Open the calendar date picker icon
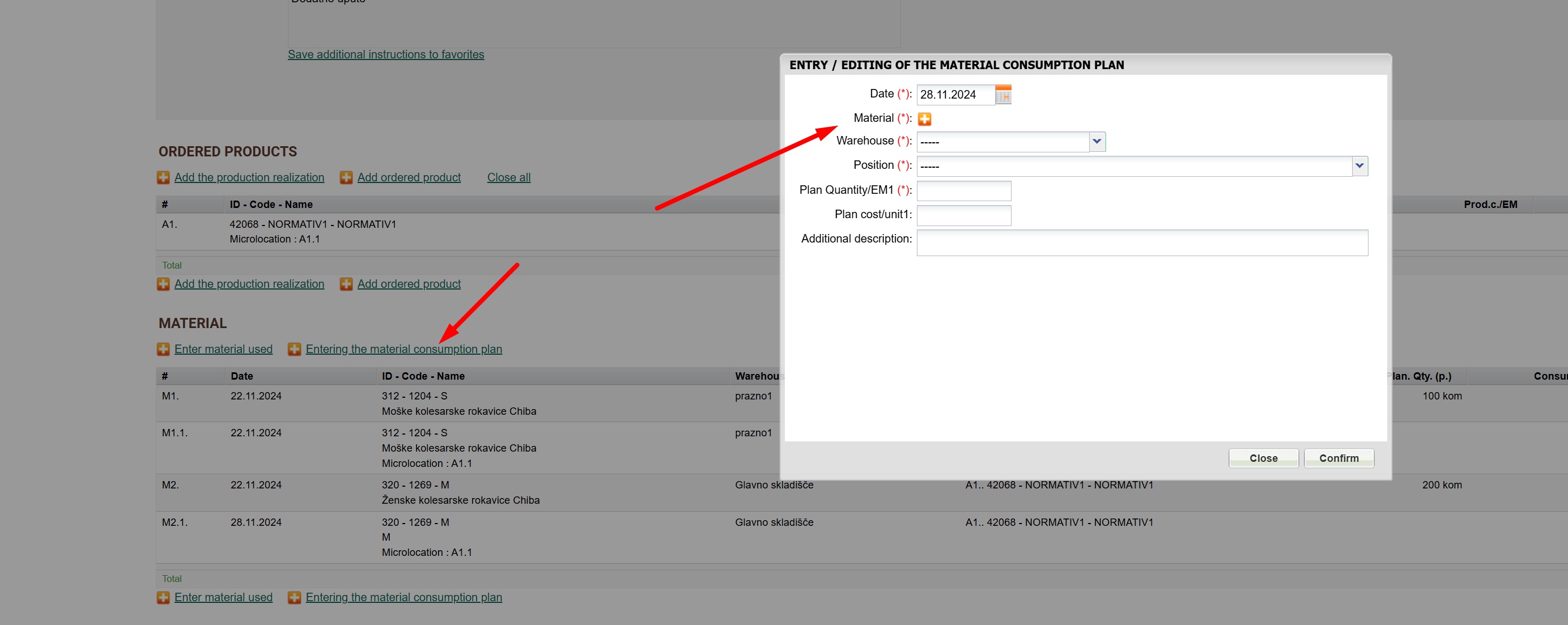The image size is (1568, 625). tap(1002, 94)
